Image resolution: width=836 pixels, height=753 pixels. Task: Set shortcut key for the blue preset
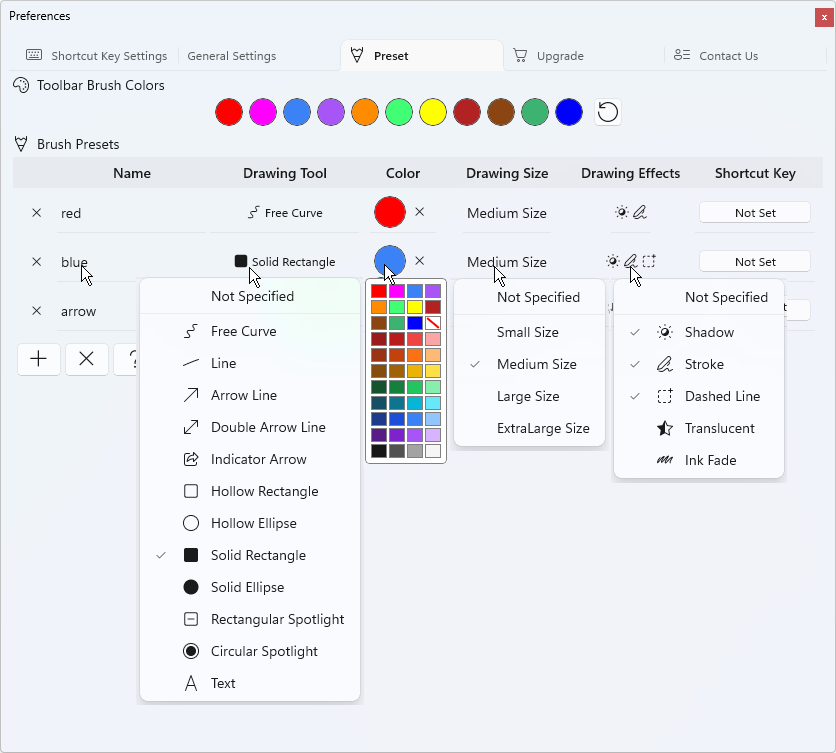pyautogui.click(x=755, y=262)
